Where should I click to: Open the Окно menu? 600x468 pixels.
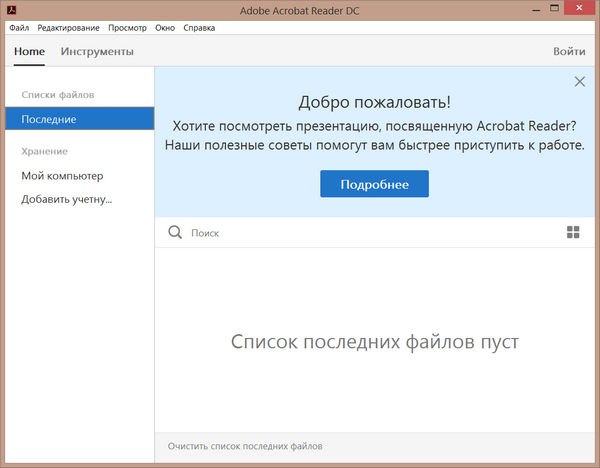tap(165, 28)
